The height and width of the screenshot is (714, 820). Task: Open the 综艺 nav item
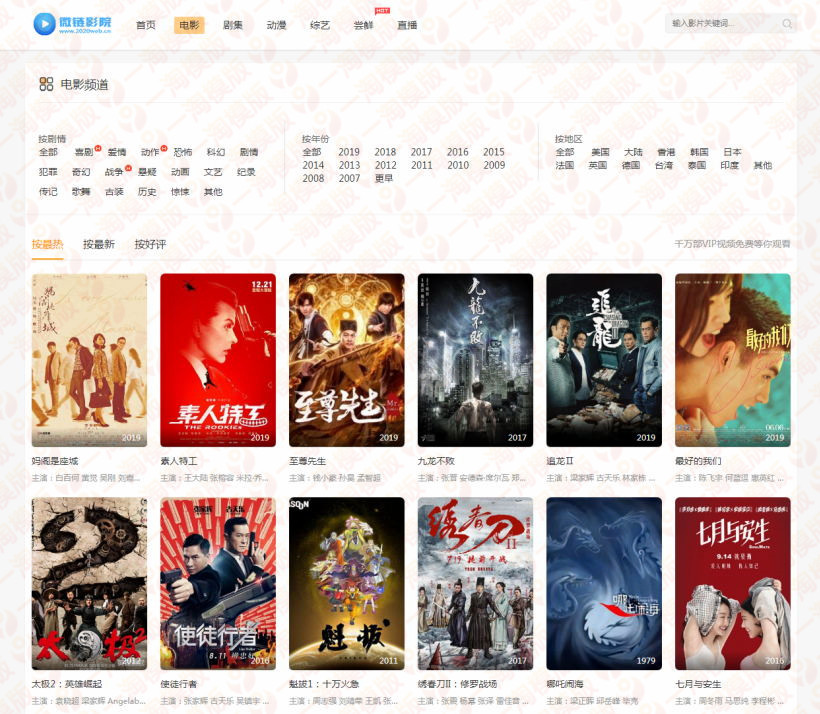[320, 25]
